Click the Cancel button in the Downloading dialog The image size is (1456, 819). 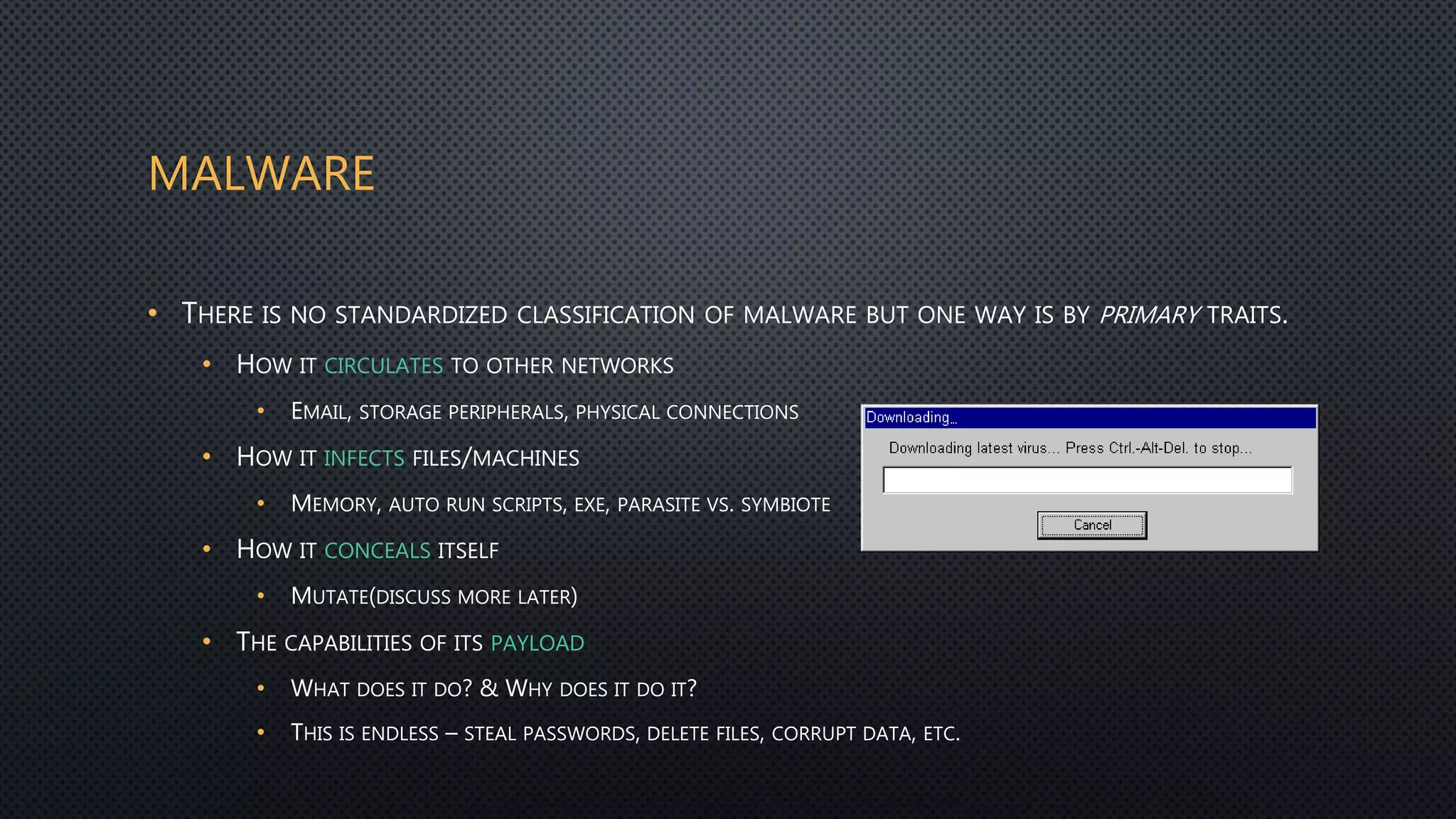click(x=1092, y=525)
